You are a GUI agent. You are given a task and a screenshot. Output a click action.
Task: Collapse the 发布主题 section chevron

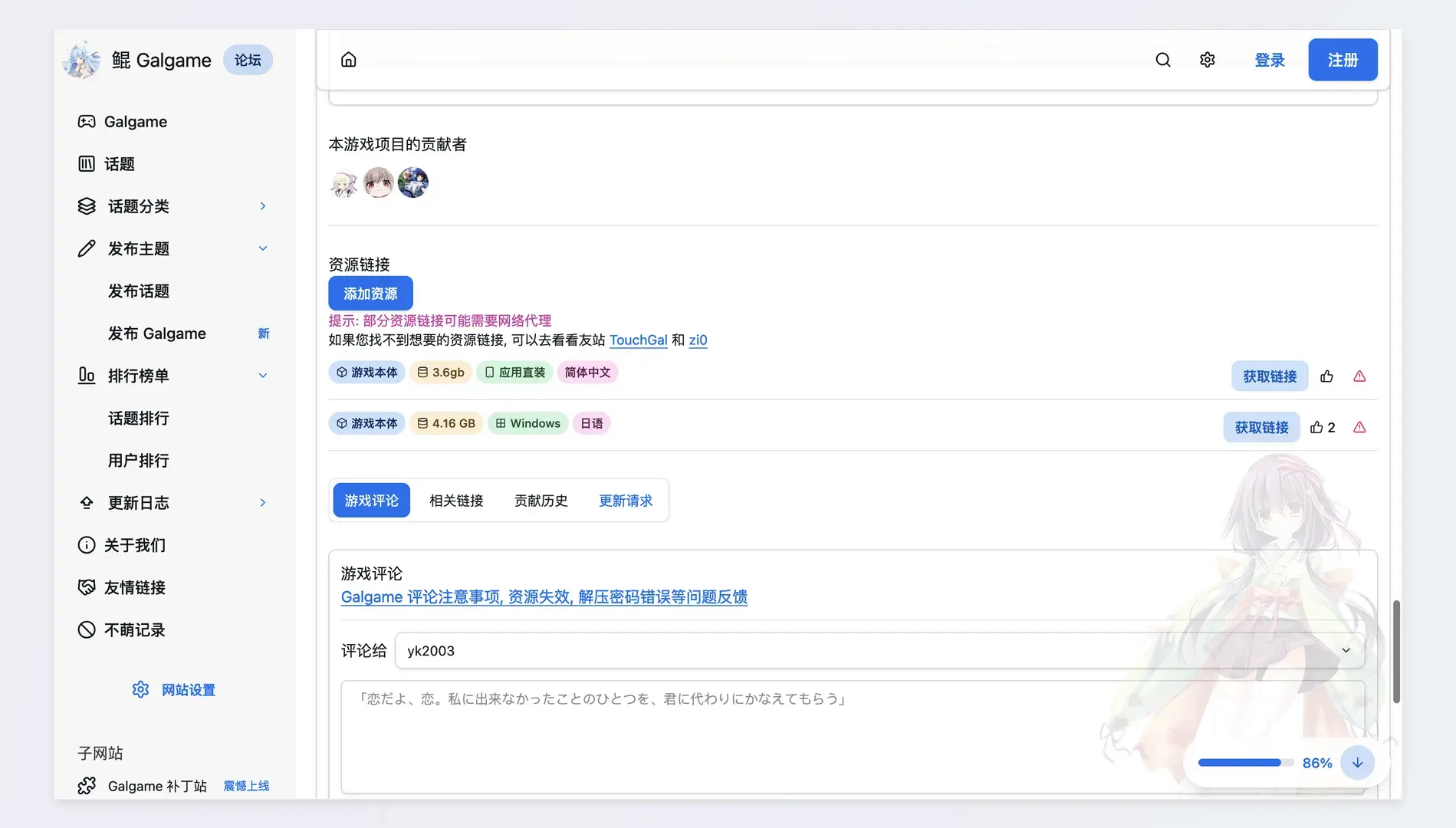pos(263,248)
